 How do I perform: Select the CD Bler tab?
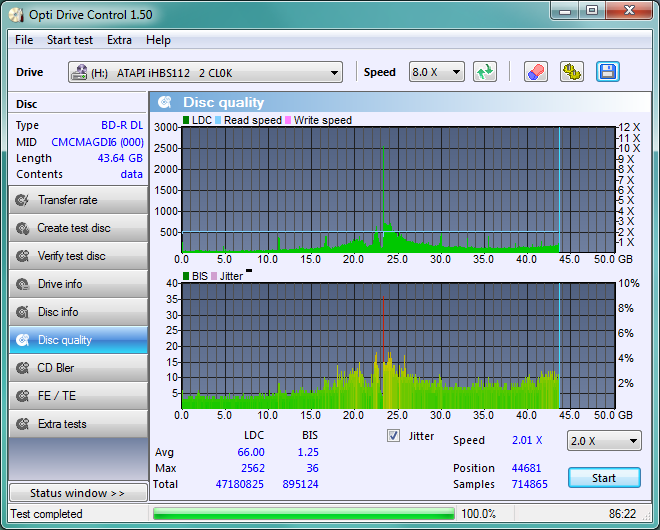coord(78,368)
